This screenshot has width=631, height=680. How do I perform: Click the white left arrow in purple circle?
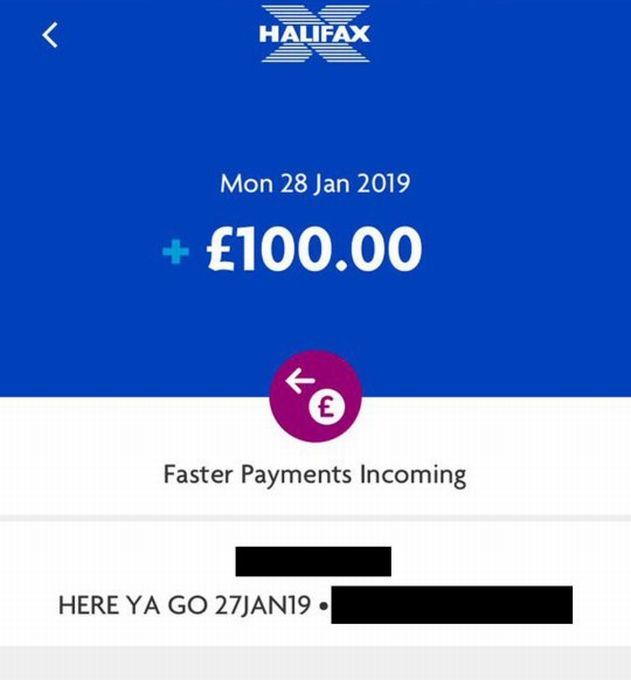tap(299, 380)
